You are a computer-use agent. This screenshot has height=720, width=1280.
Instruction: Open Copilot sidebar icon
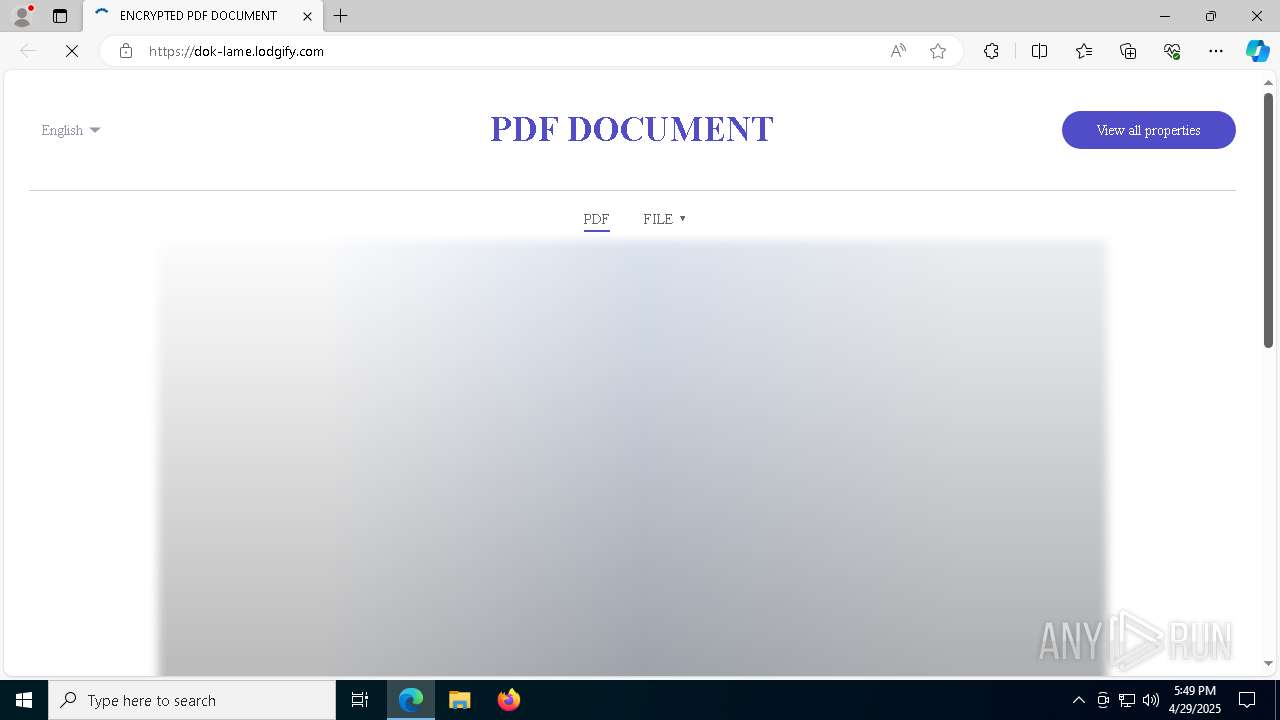pyautogui.click(x=1257, y=51)
